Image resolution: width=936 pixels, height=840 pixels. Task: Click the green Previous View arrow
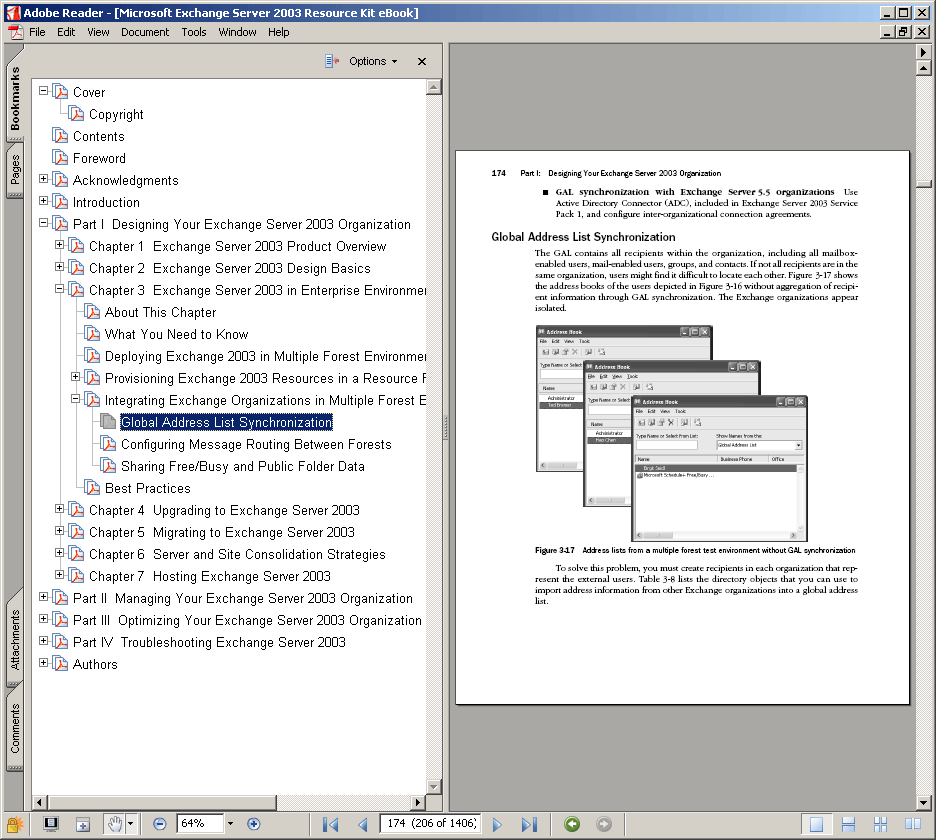click(572, 824)
